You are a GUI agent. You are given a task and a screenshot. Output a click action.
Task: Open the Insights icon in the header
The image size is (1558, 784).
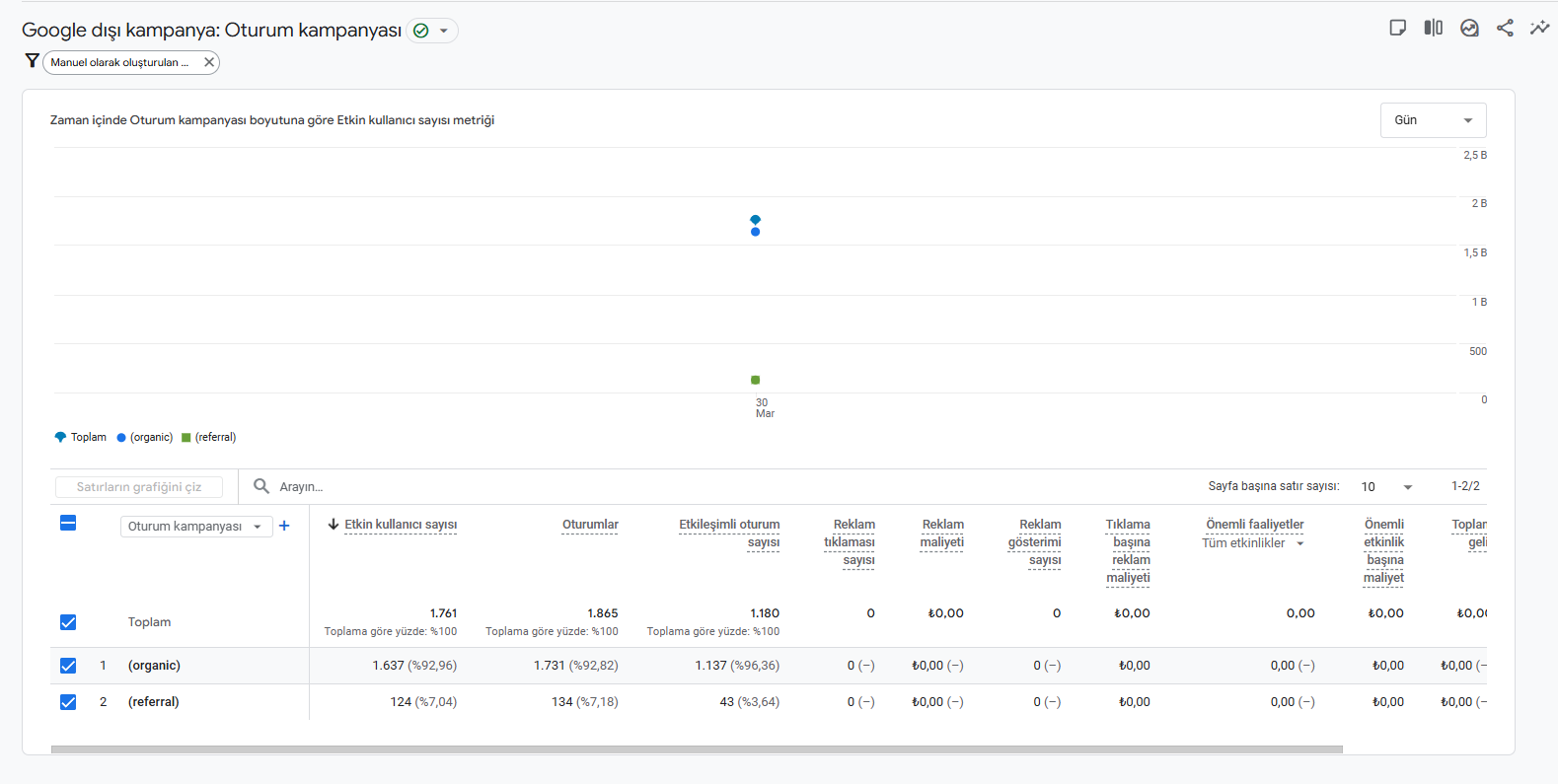coord(1469,28)
